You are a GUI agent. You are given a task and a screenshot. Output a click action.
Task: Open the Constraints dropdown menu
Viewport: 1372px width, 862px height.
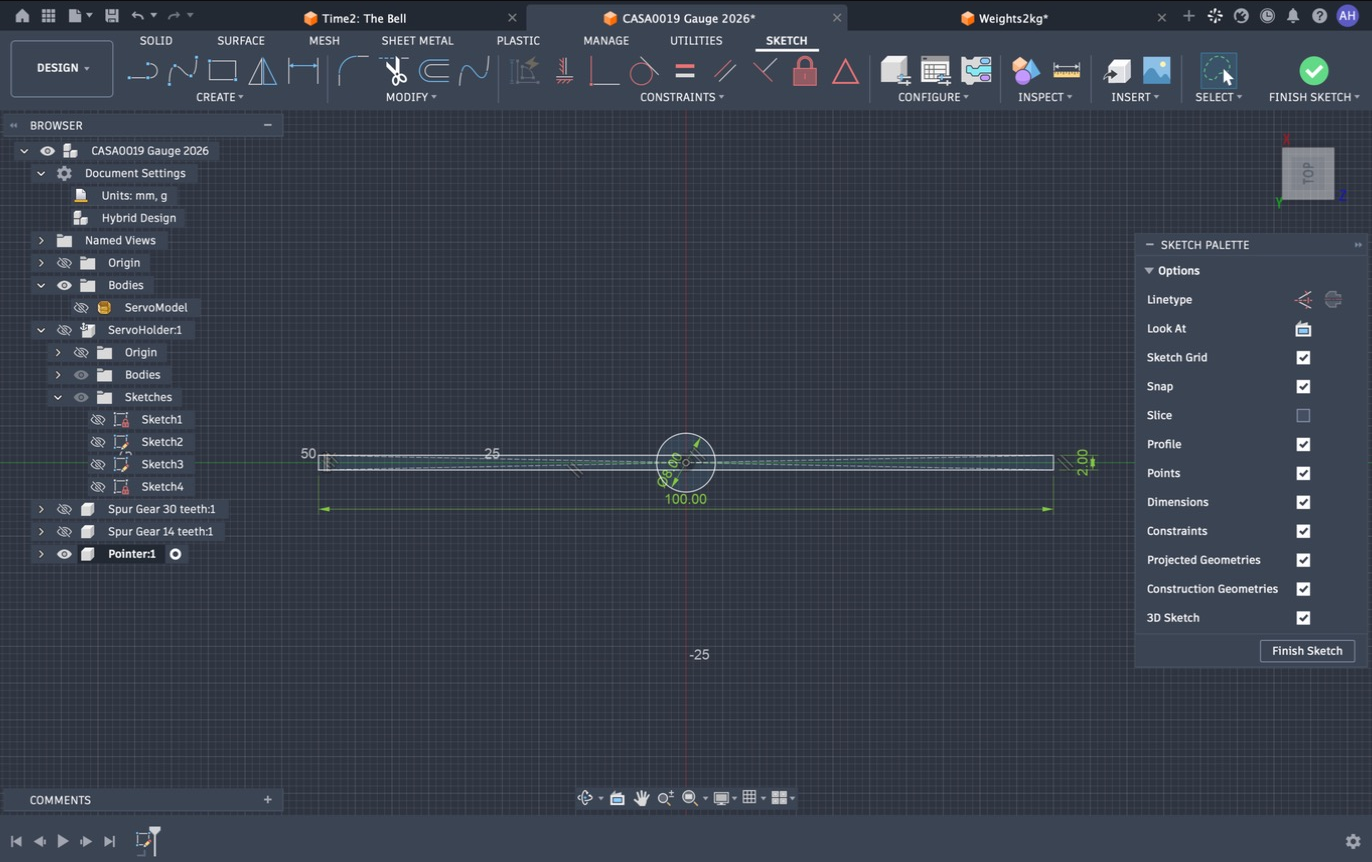click(x=682, y=97)
